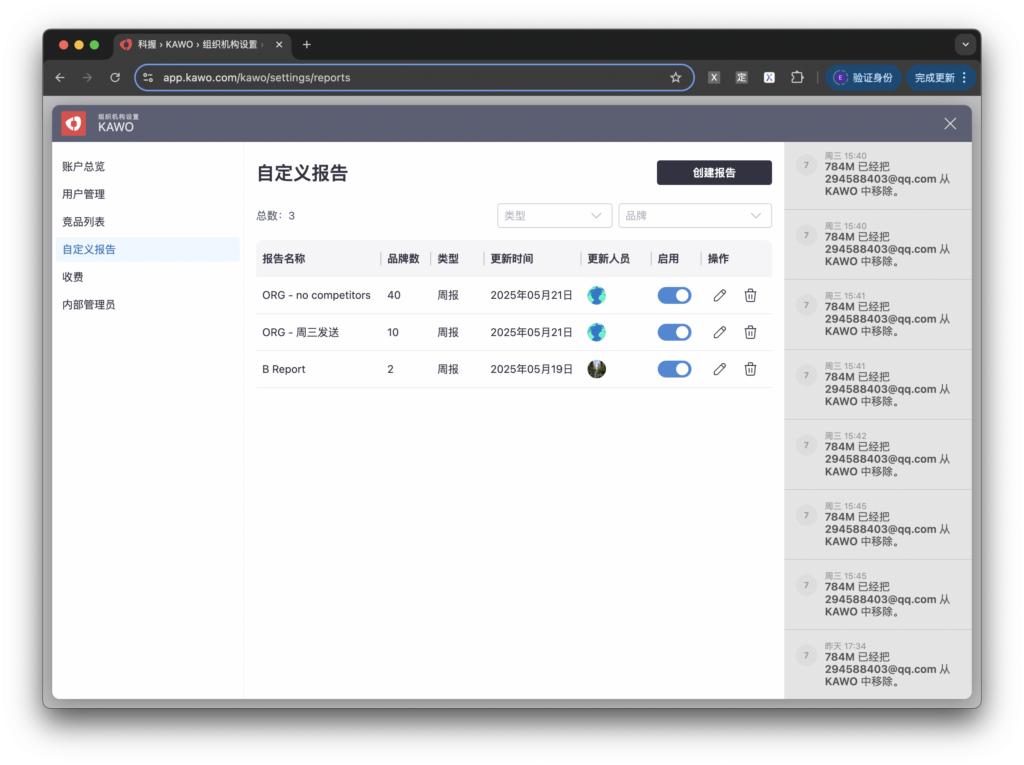Turn off the B Report switch
The width and height of the screenshot is (1024, 765).
coord(674,369)
